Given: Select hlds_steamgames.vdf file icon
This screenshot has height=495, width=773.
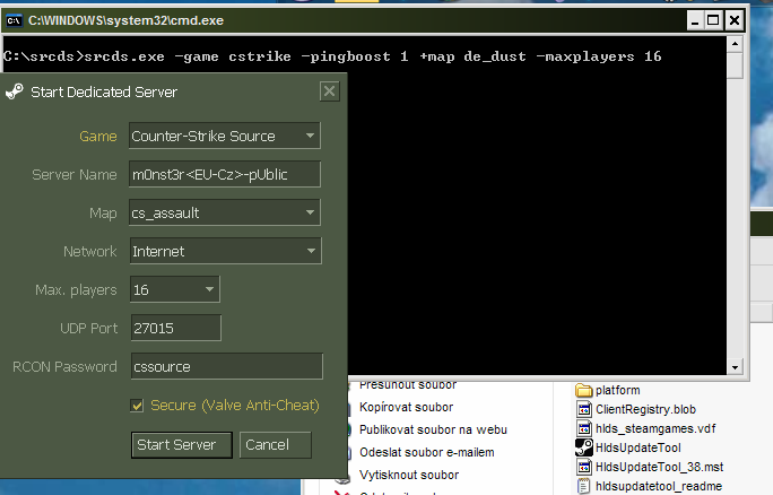Looking at the screenshot, I should coord(584,428).
